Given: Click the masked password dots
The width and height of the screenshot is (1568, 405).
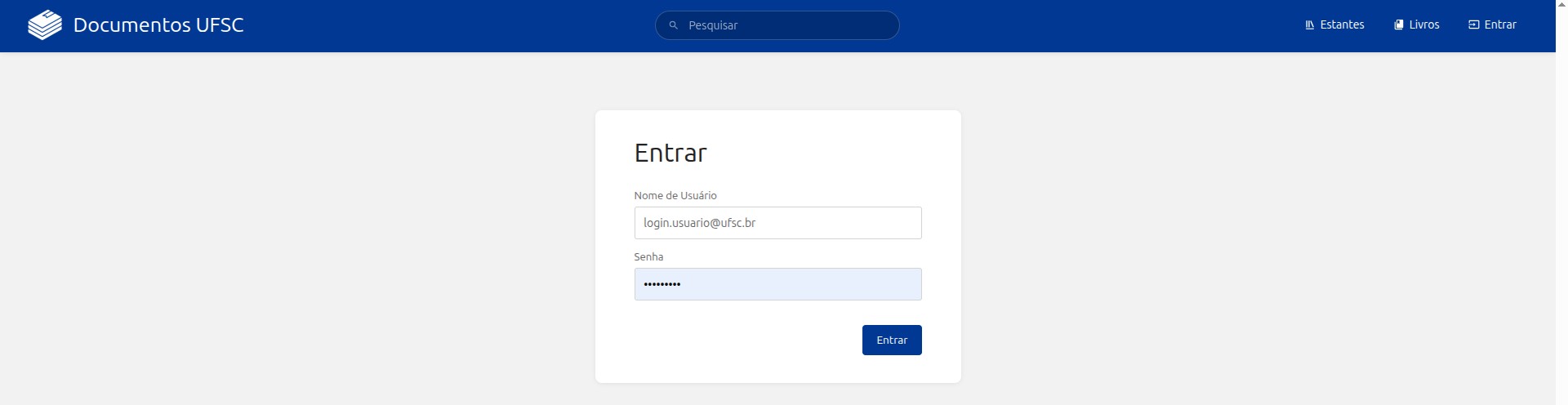Looking at the screenshot, I should tap(662, 284).
